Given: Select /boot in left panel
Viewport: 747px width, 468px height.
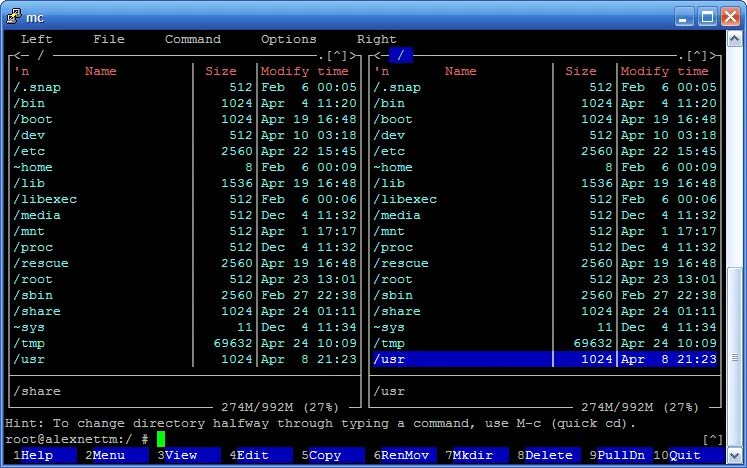Looking at the screenshot, I should point(185,119).
